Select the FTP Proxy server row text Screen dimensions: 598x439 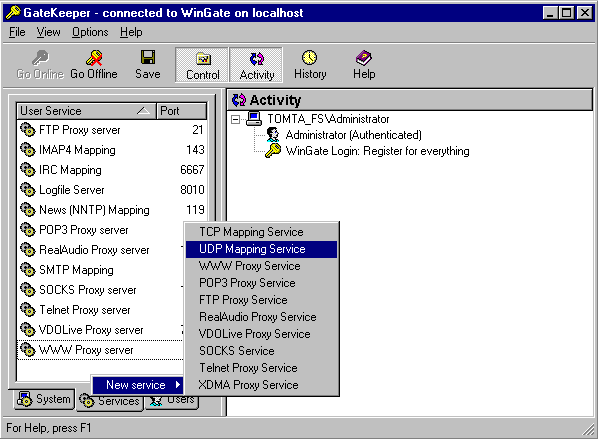pyautogui.click(x=80, y=130)
